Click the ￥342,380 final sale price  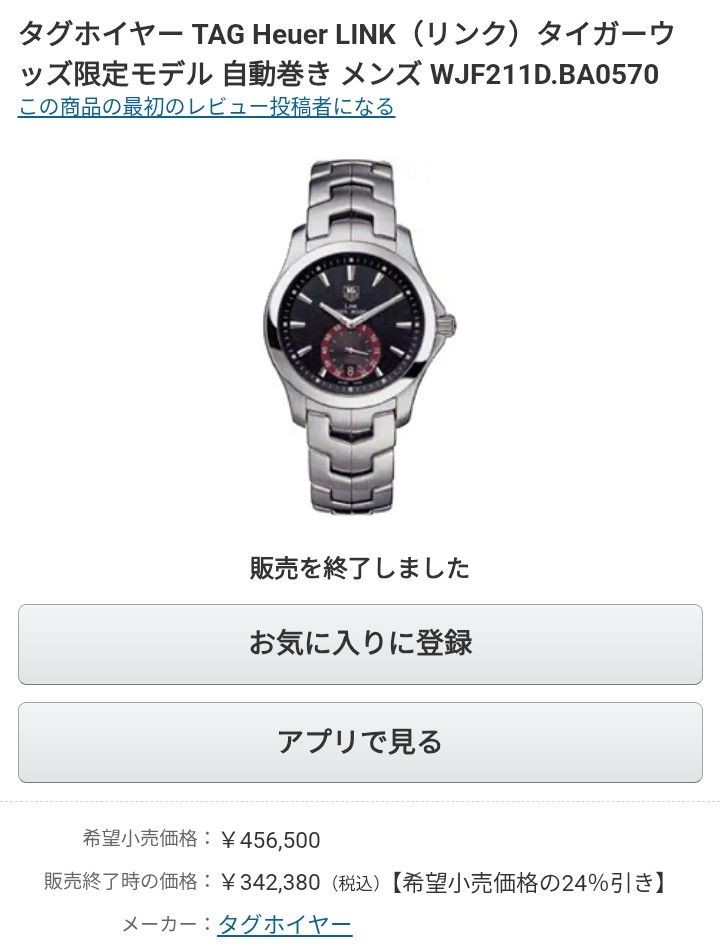[x=270, y=882]
